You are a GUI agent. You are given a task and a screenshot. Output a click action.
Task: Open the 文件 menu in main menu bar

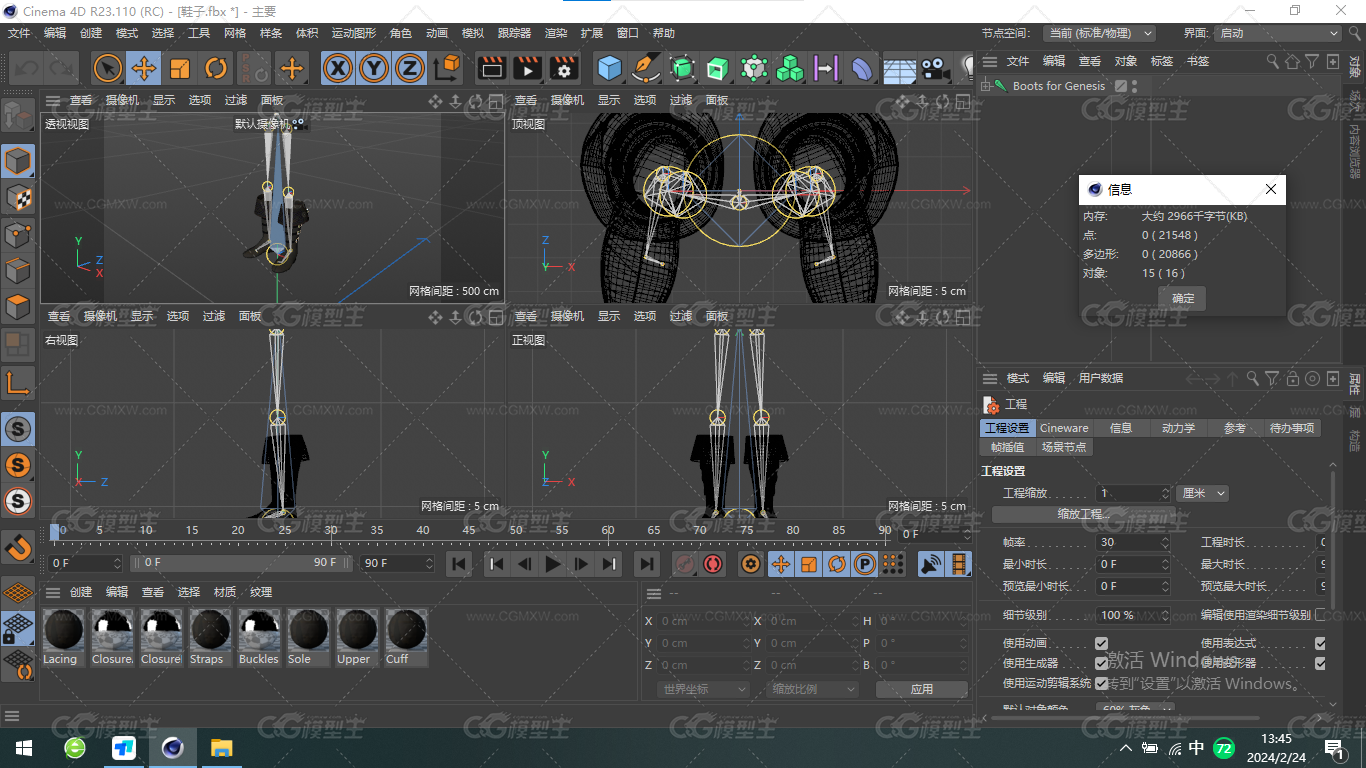[19, 33]
